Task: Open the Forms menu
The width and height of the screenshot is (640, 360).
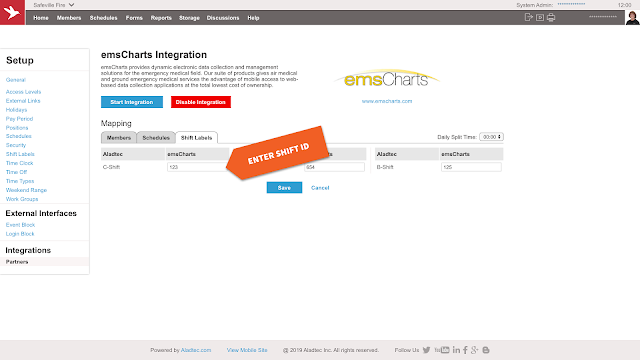Action: click(134, 18)
